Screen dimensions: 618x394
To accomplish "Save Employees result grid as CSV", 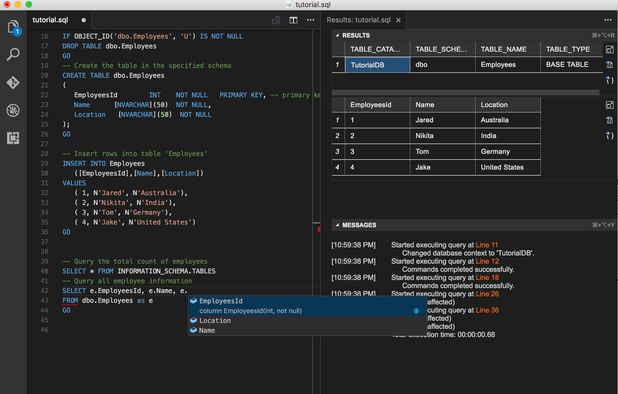I will 609,120.
